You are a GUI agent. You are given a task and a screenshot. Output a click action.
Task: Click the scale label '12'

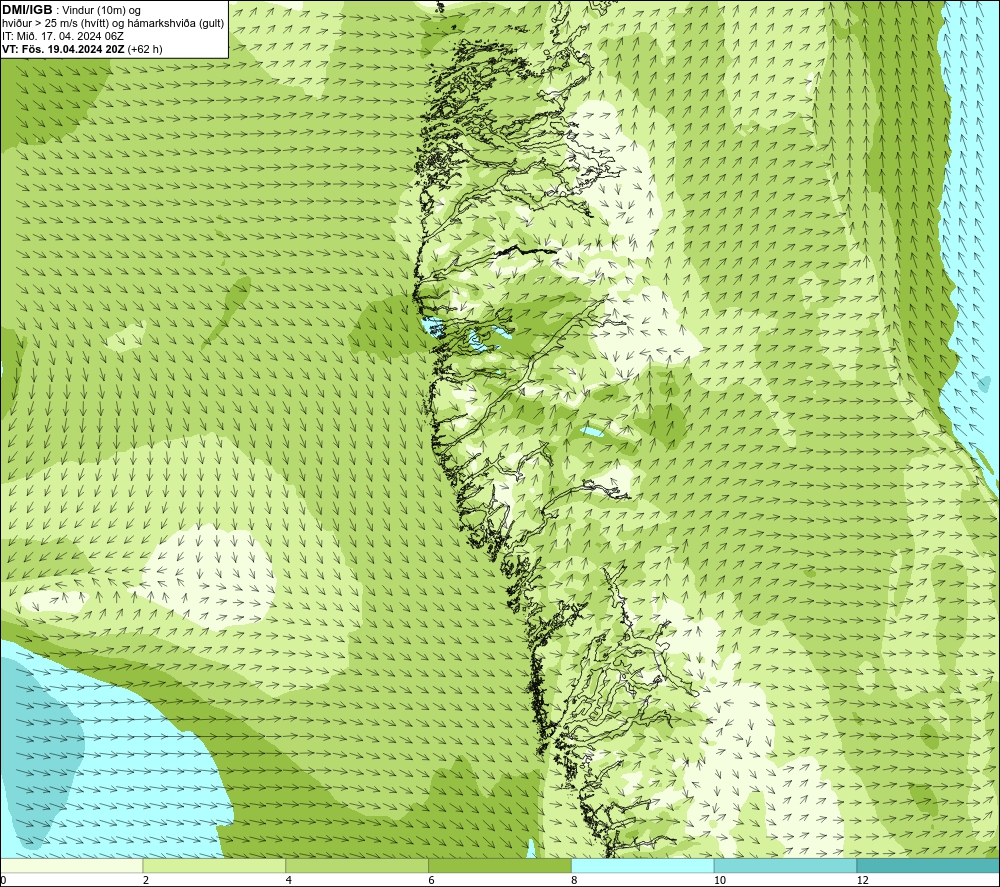pyautogui.click(x=862, y=880)
